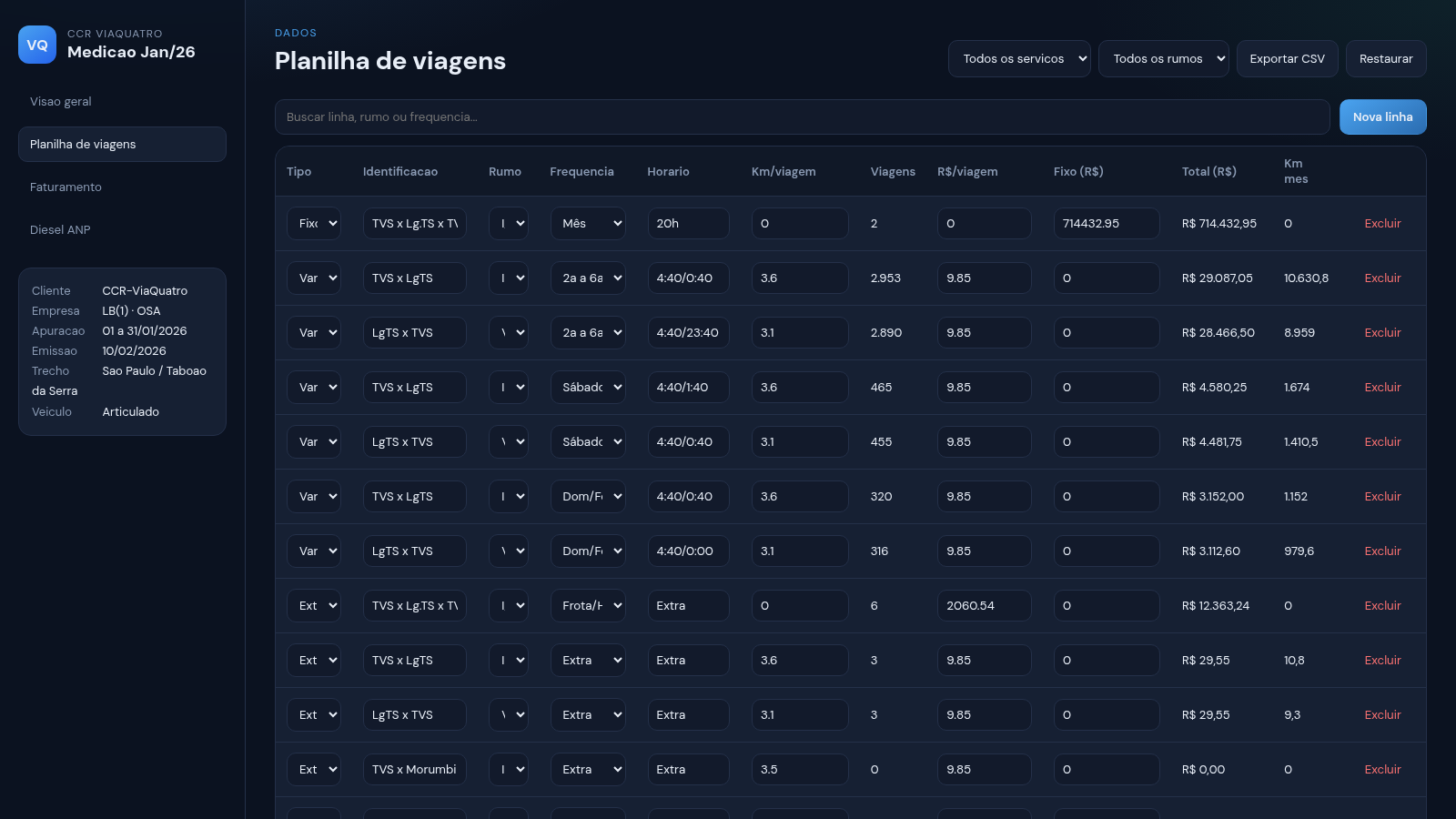The width and height of the screenshot is (1456, 819).
Task: Open Tipo dropdown in the TVS x Morumbi row
Action: coord(313,769)
